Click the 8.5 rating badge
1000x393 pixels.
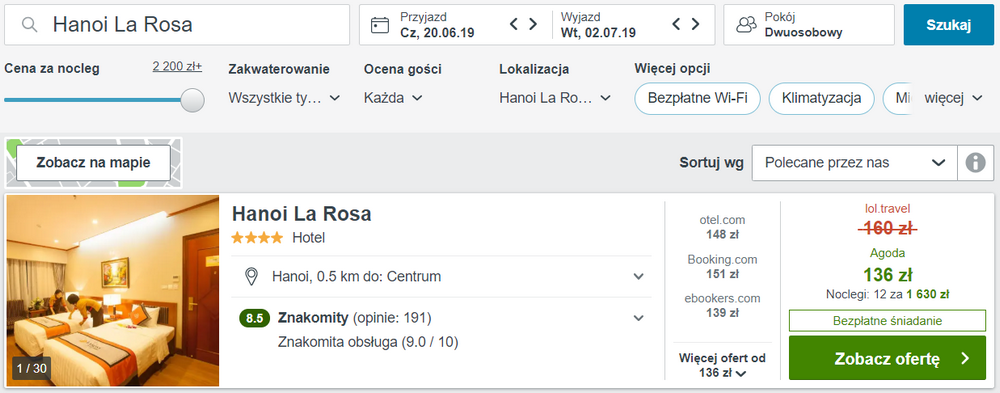254,318
